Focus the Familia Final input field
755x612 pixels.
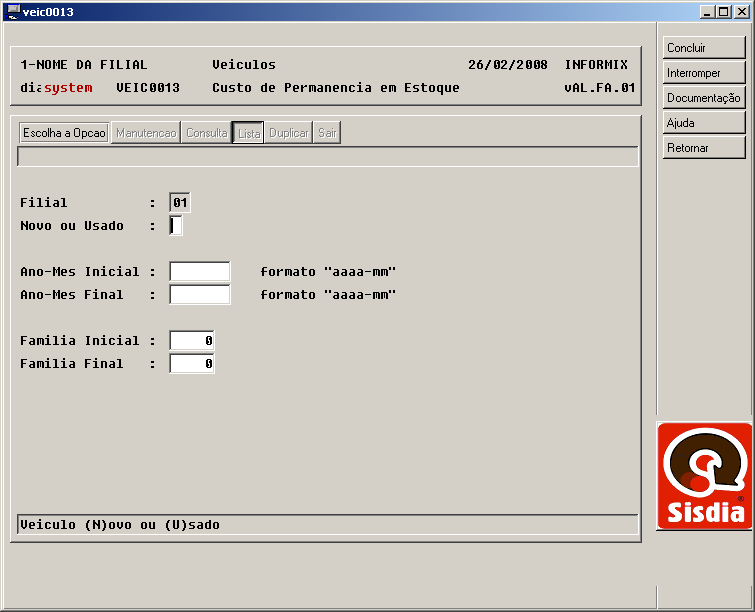[192, 364]
